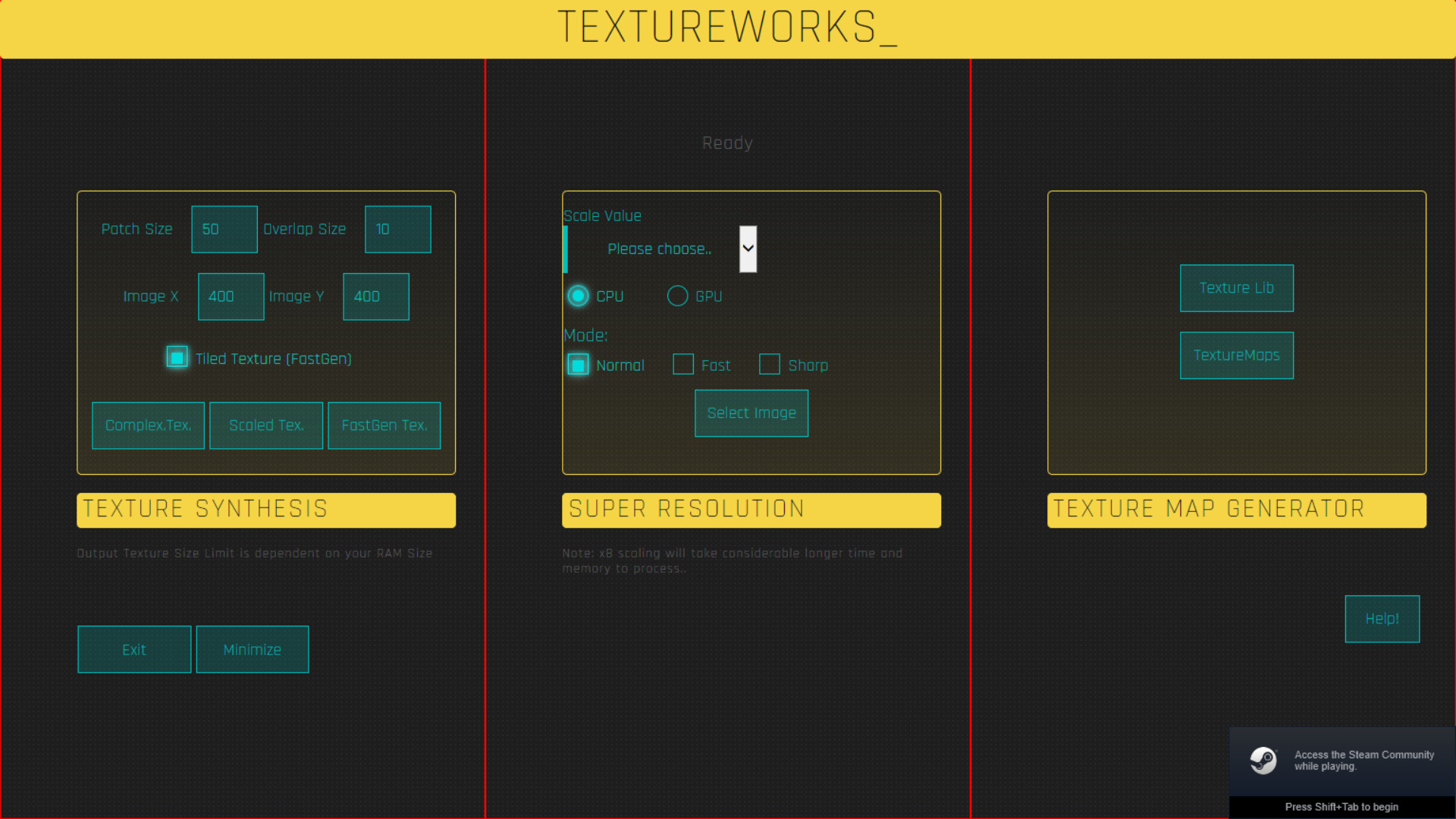Open the Scale Value dropdown arrow

click(x=748, y=249)
